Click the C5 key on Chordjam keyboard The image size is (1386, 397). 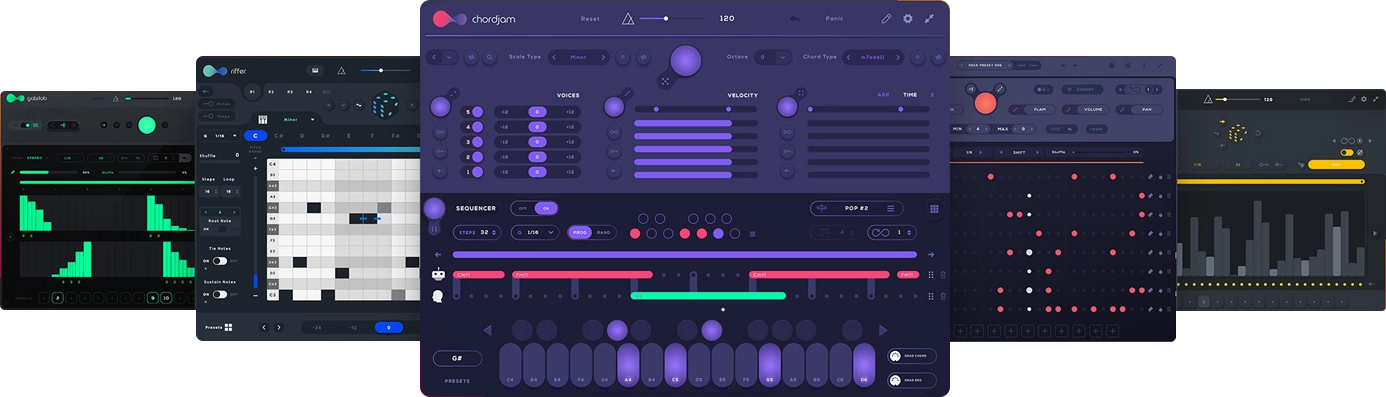(675, 364)
